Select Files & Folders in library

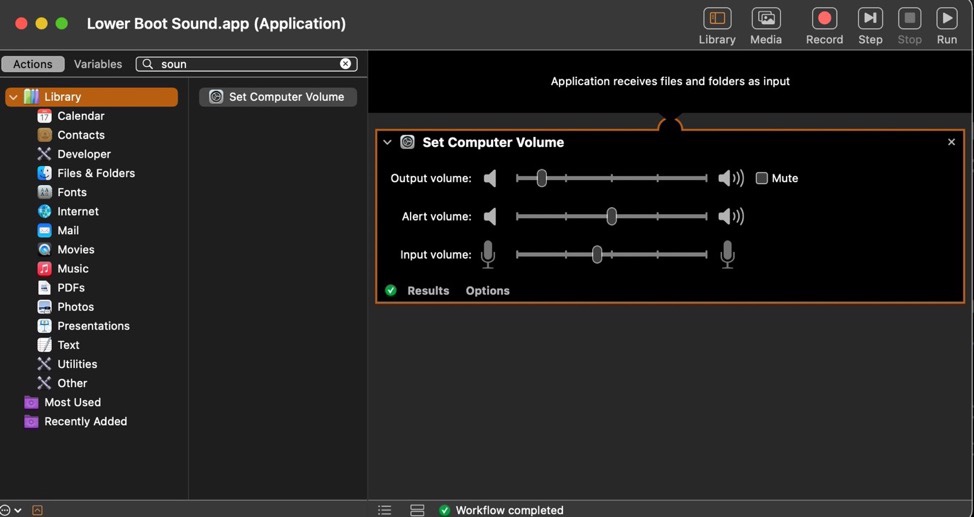click(x=96, y=173)
